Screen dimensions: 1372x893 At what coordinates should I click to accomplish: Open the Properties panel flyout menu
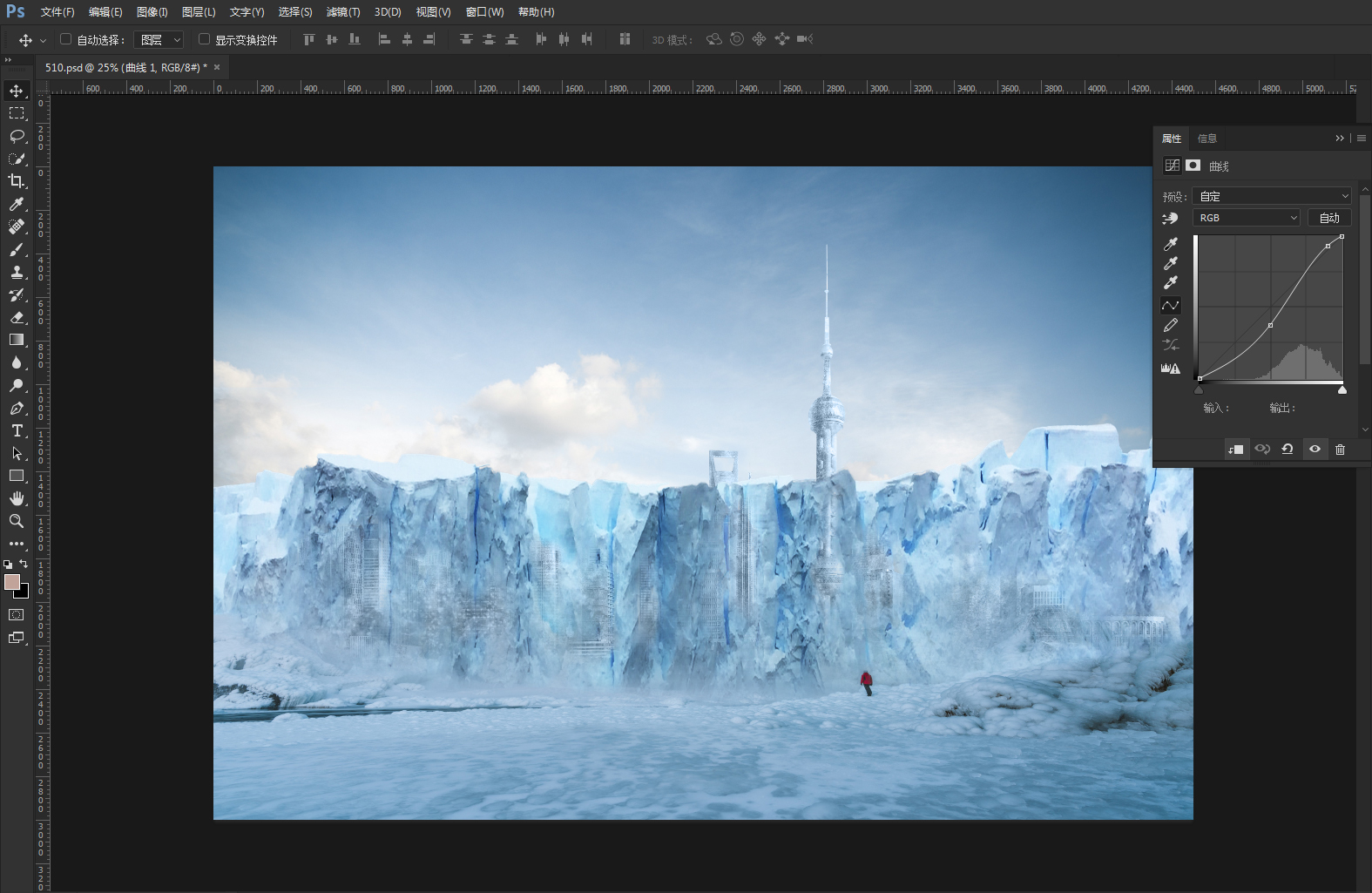click(x=1362, y=139)
